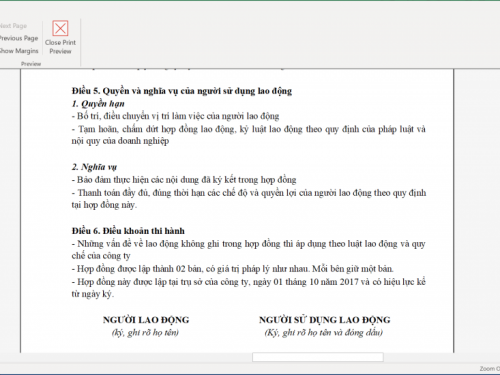The height and width of the screenshot is (375, 500).
Task: Click line 'Hợp đồng được lập thành 02 bản'
Action: 233,269
